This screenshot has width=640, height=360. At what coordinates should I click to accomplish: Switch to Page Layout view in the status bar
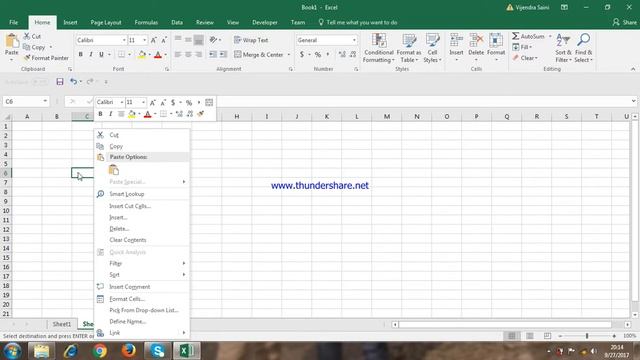(529, 336)
